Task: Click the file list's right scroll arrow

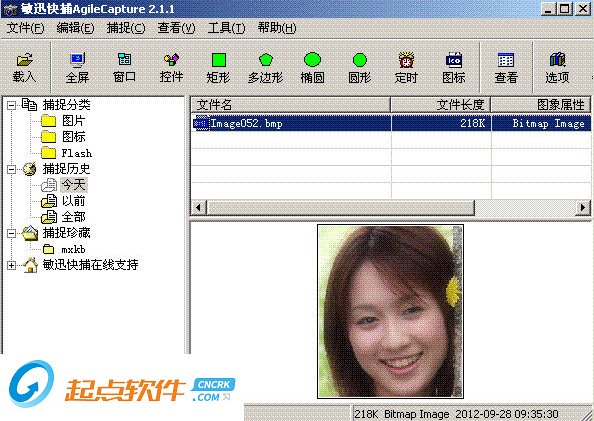Action: coord(583,208)
